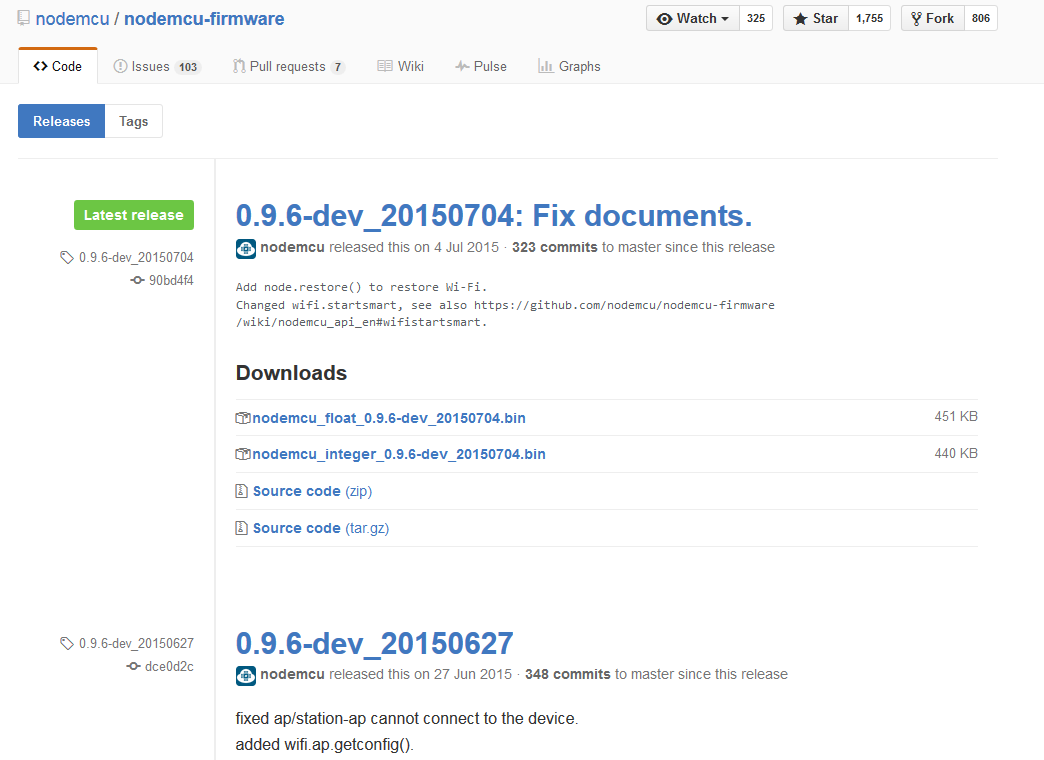Click the Pulse waveform icon
This screenshot has width=1044, height=760.
462,66
